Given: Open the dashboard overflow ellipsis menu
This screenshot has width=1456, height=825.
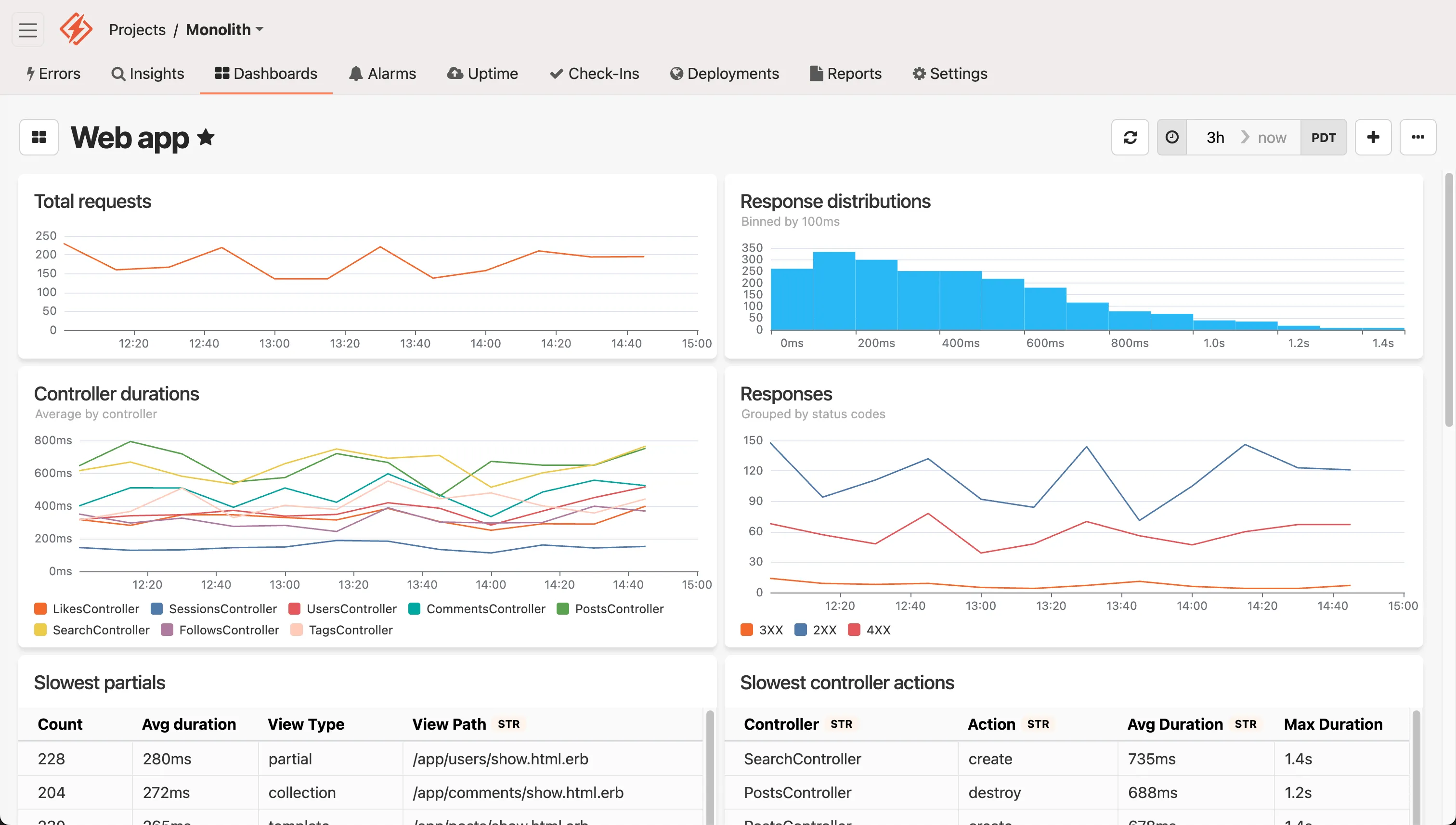Looking at the screenshot, I should pos(1418,137).
